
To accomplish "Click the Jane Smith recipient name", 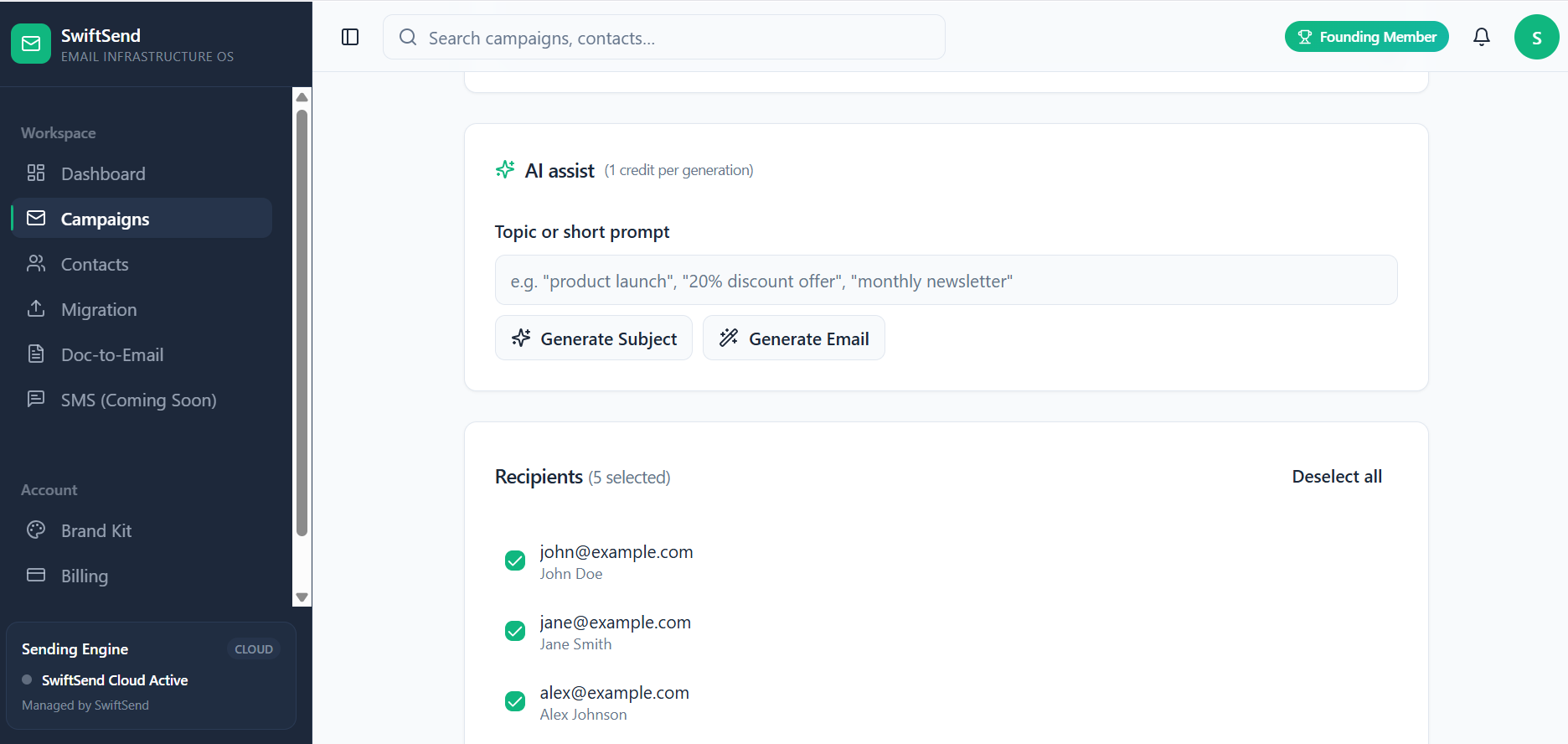I will pos(575,644).
